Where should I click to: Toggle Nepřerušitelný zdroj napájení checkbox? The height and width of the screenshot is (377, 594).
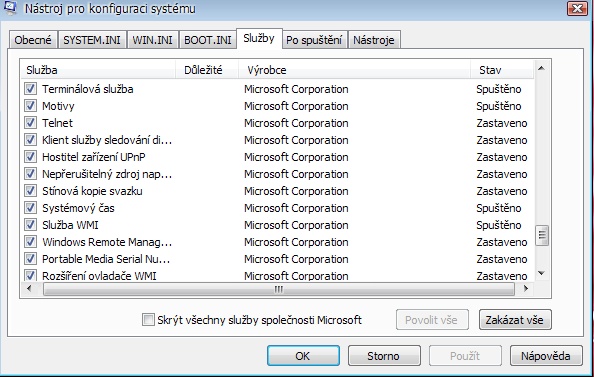point(30,174)
